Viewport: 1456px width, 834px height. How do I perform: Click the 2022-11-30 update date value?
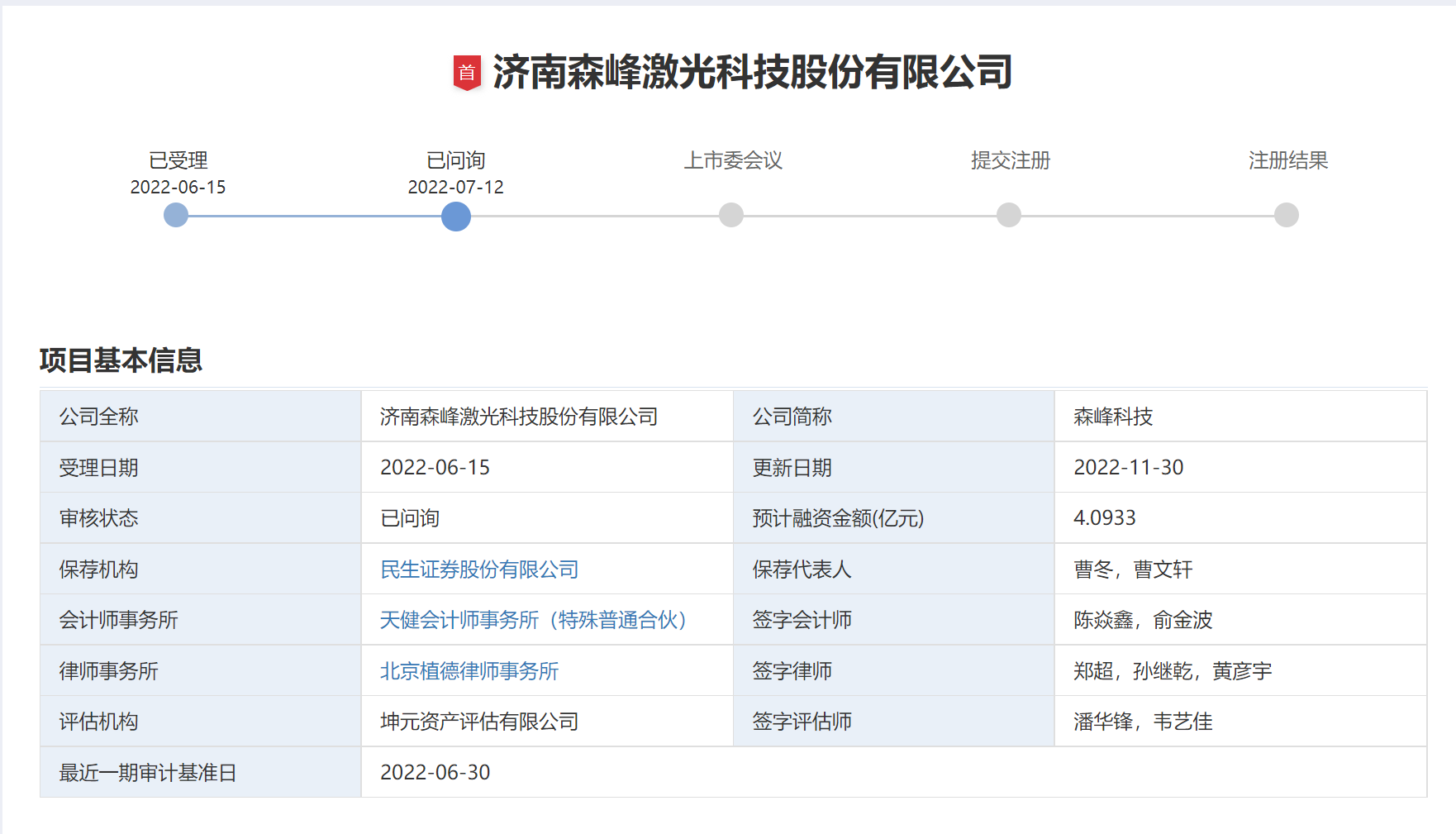click(x=1129, y=468)
